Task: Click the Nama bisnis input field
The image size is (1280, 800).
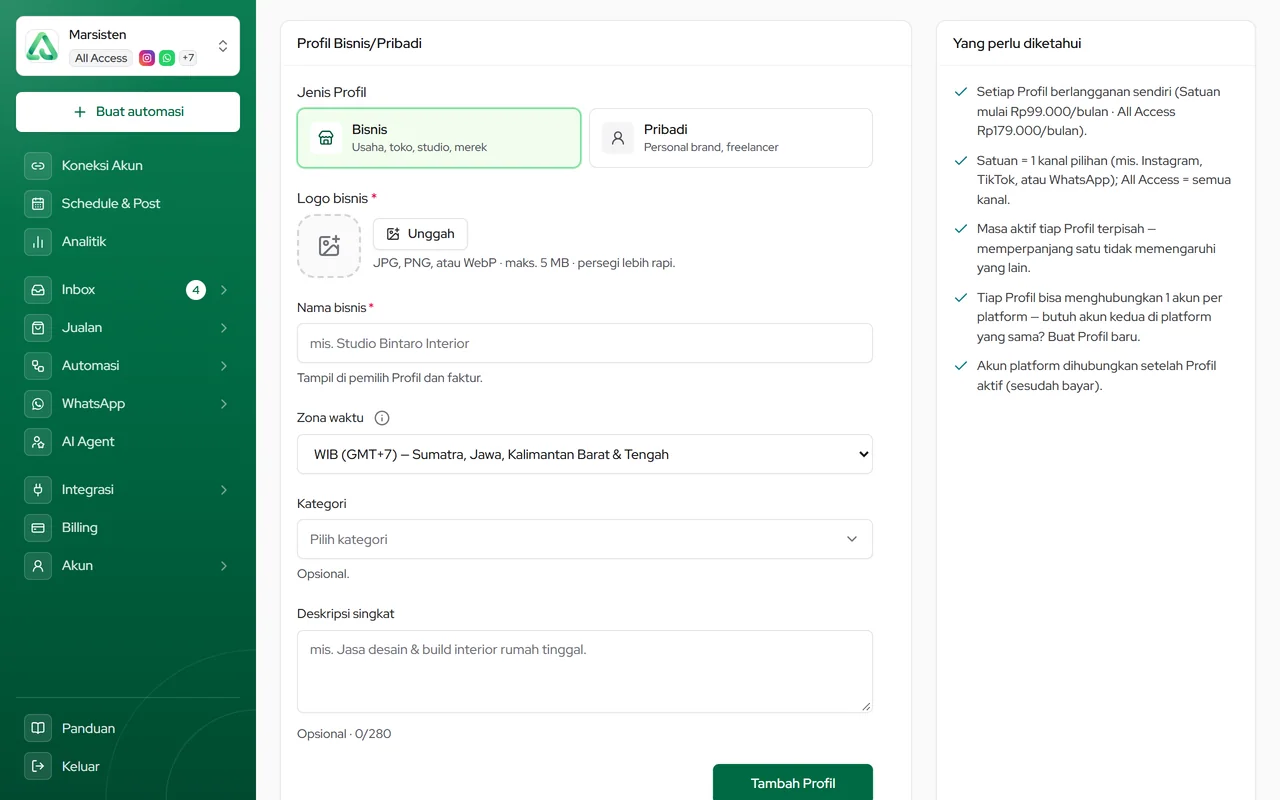Action: [x=585, y=343]
